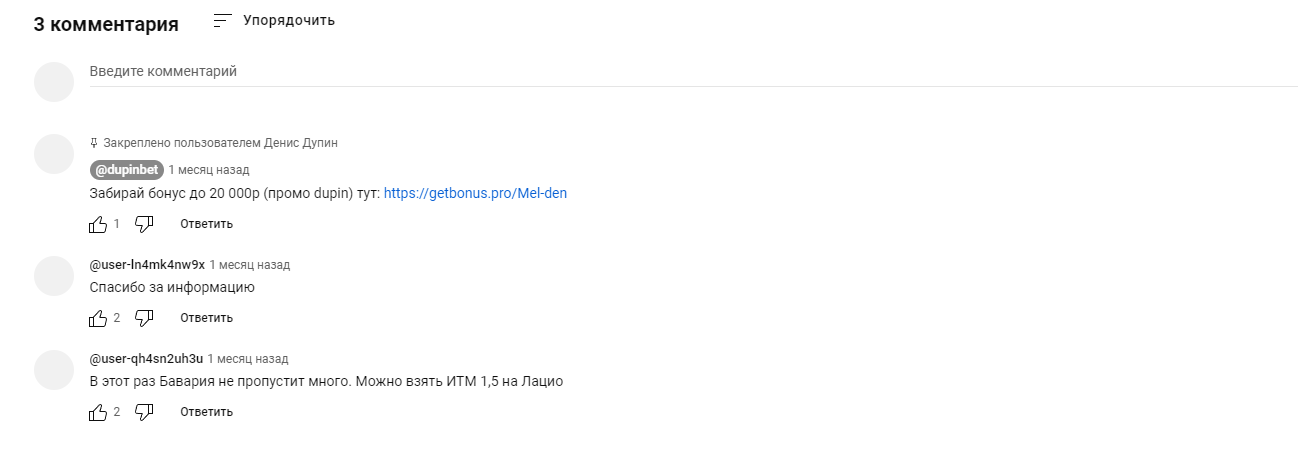Open the @dupinbet channel badge
The width and height of the screenshot is (1307, 466).
126,170
